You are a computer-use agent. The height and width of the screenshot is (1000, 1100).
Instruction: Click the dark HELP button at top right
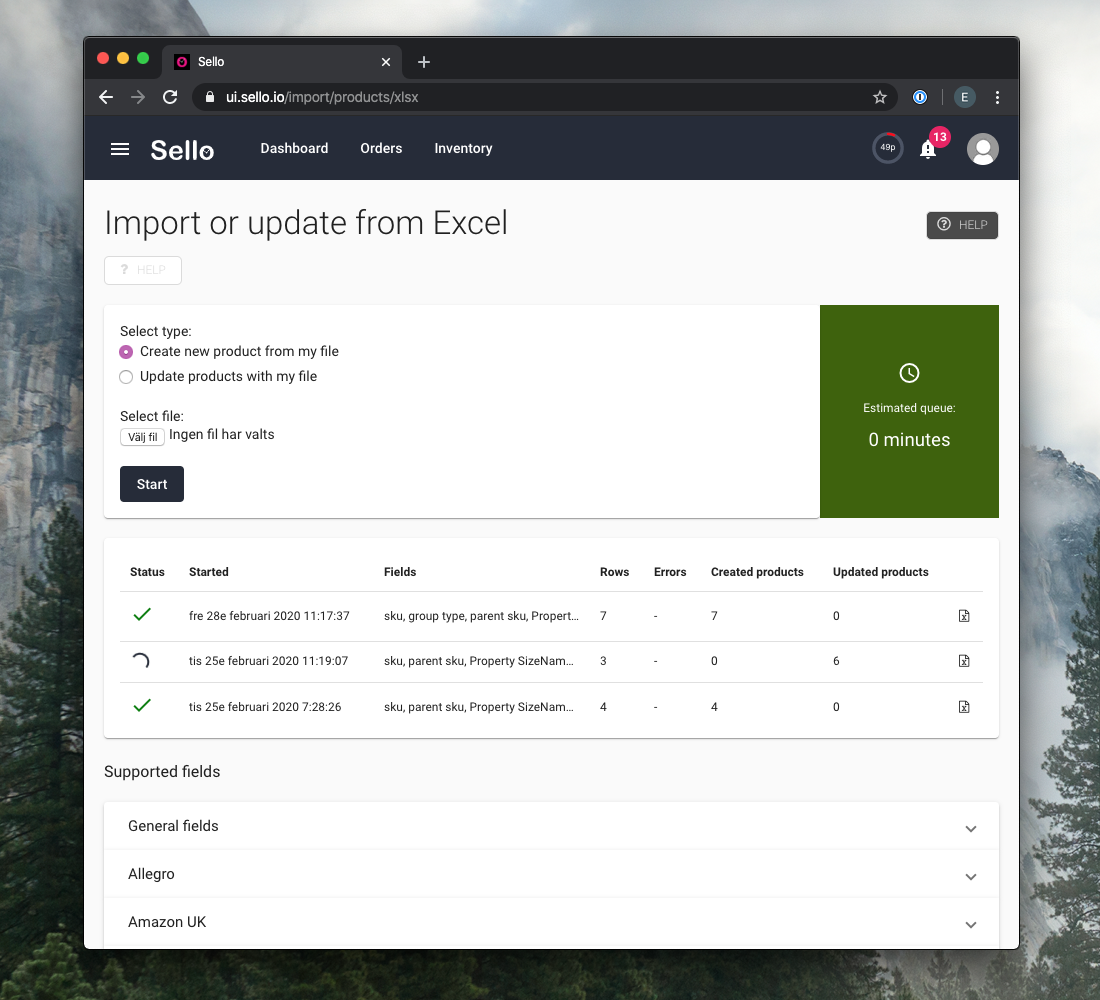pos(962,225)
